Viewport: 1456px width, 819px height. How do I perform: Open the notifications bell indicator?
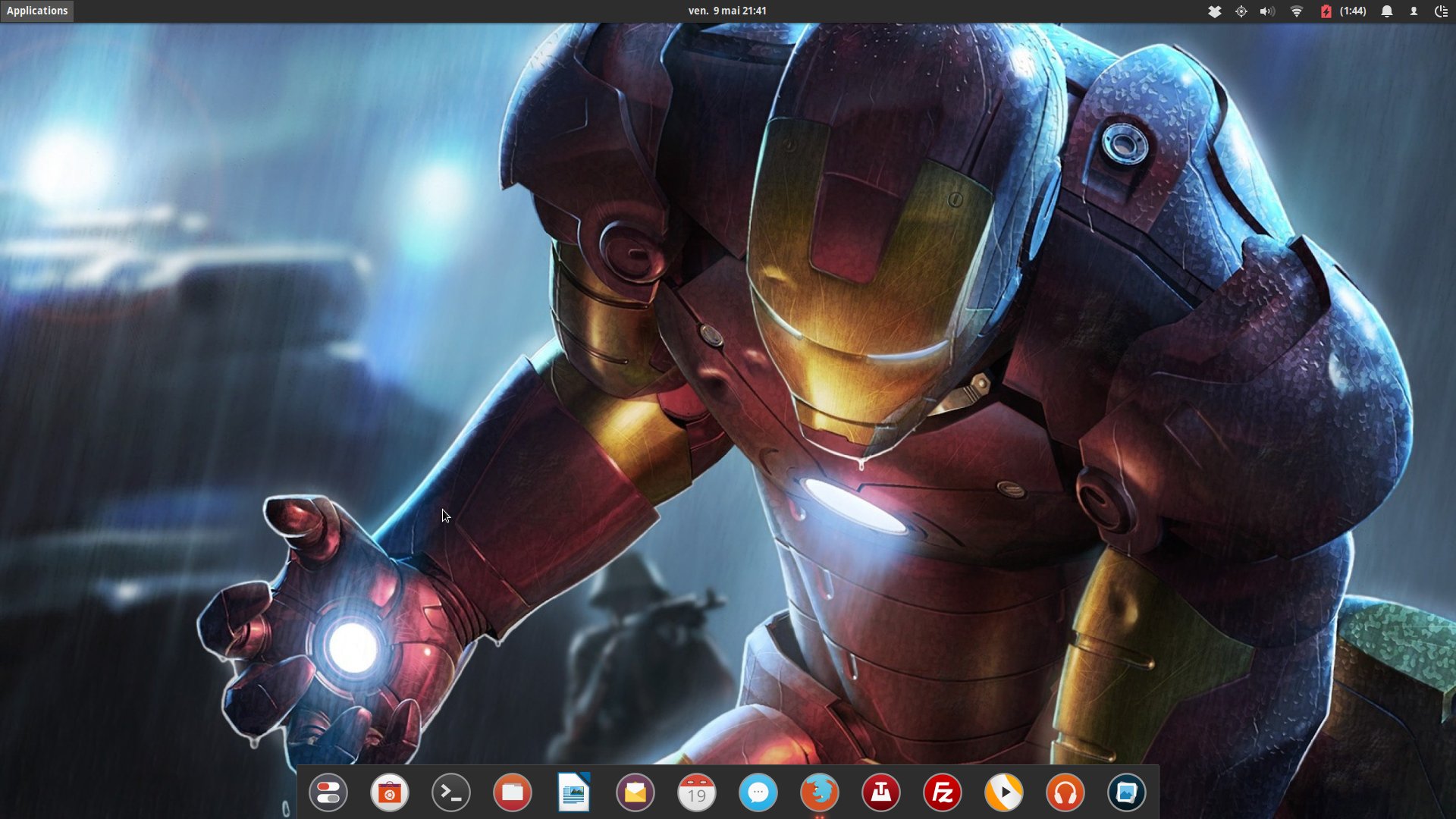1387,11
